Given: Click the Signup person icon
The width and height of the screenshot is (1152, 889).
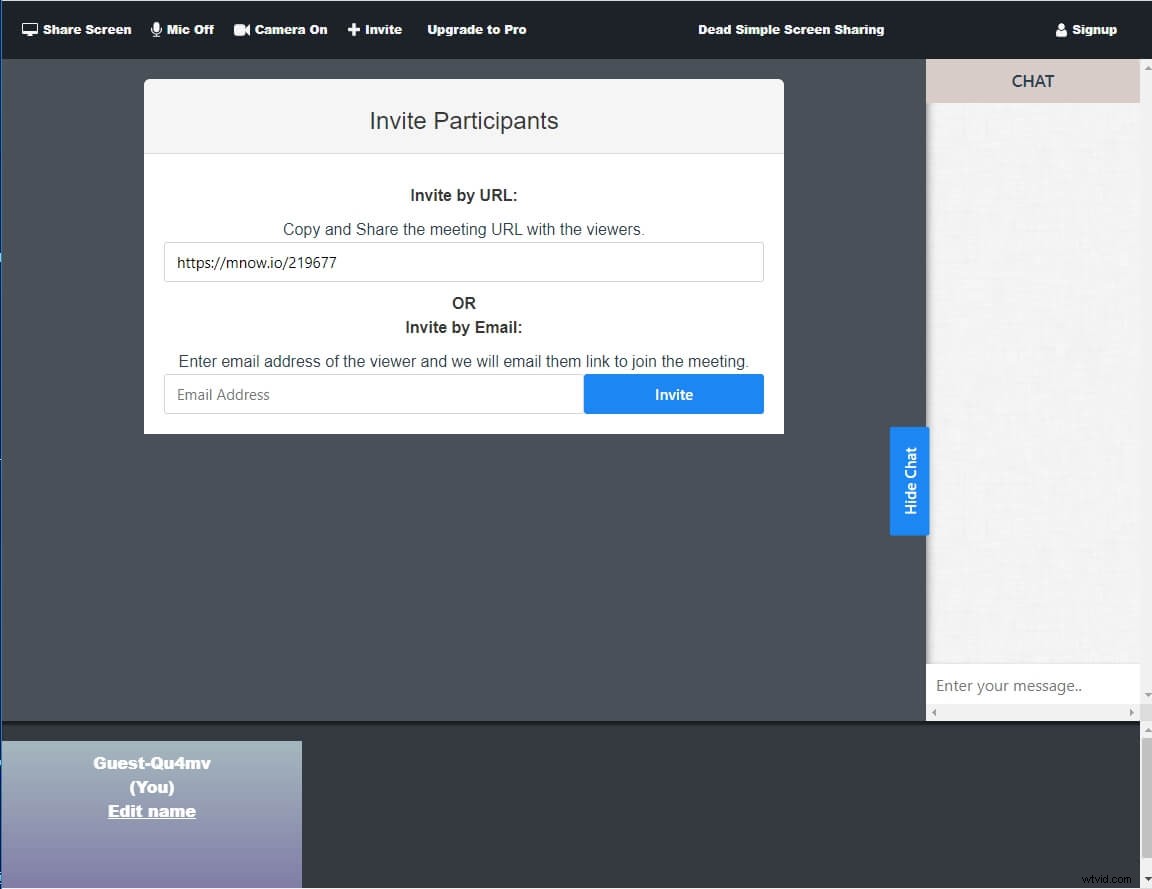Looking at the screenshot, I should point(1060,29).
